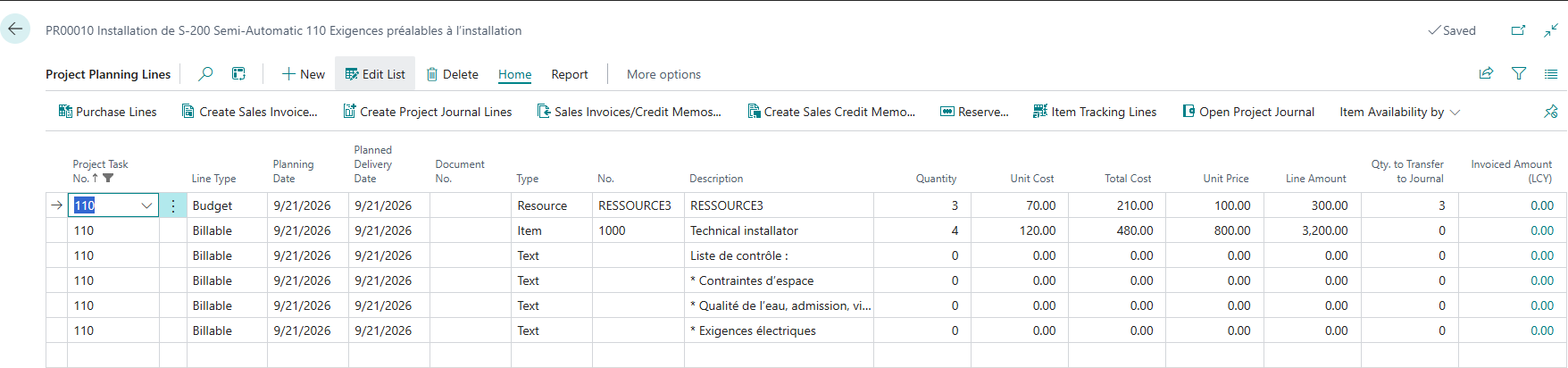Click the Liste de contrôle description
The width and height of the screenshot is (1568, 368).
tap(780, 255)
